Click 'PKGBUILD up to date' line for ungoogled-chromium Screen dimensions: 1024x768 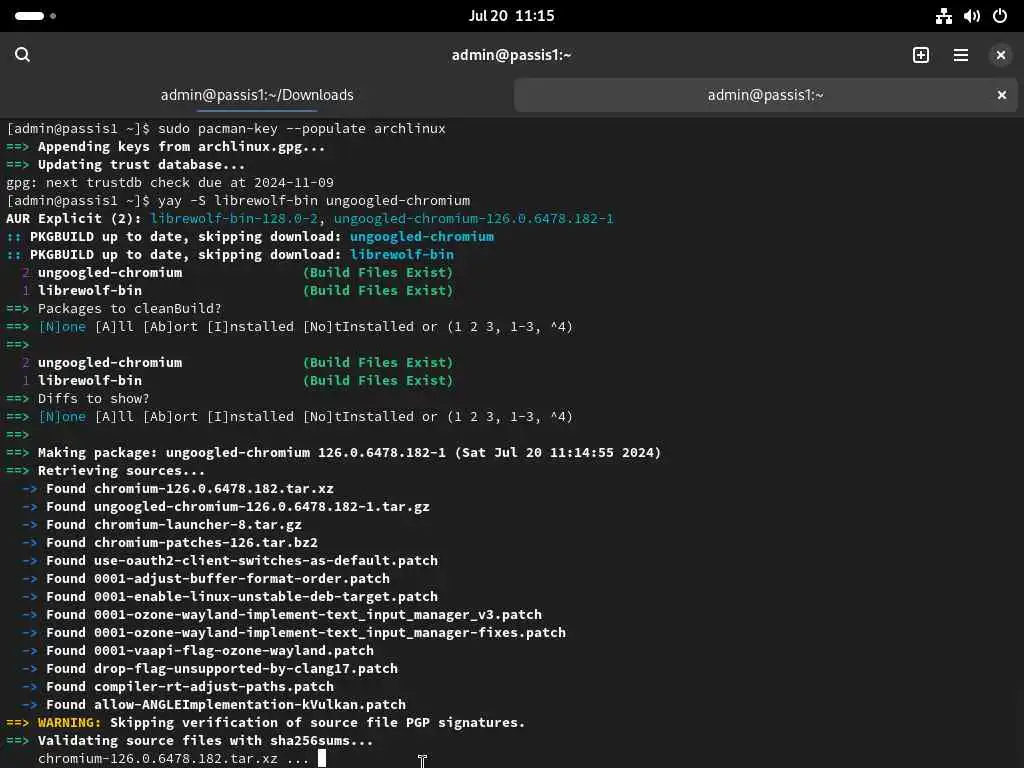(250, 236)
